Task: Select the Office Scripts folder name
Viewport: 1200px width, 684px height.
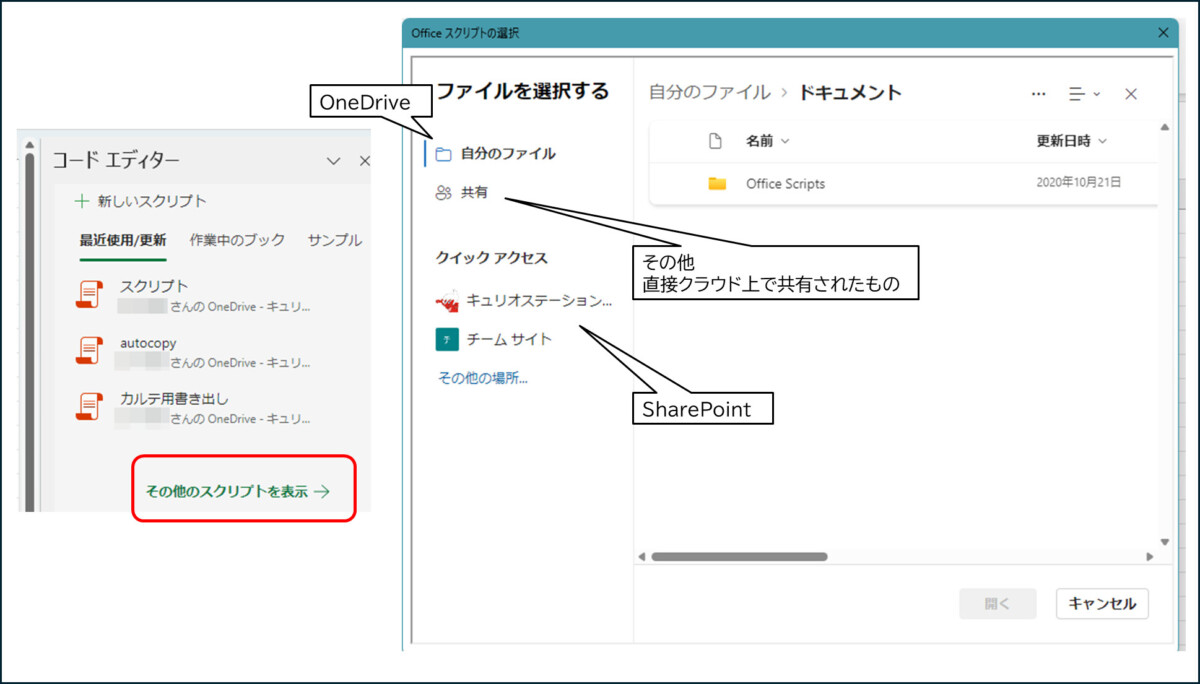Action: (x=785, y=184)
